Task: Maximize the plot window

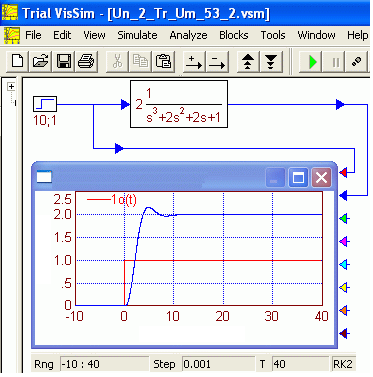Action: (x=298, y=177)
